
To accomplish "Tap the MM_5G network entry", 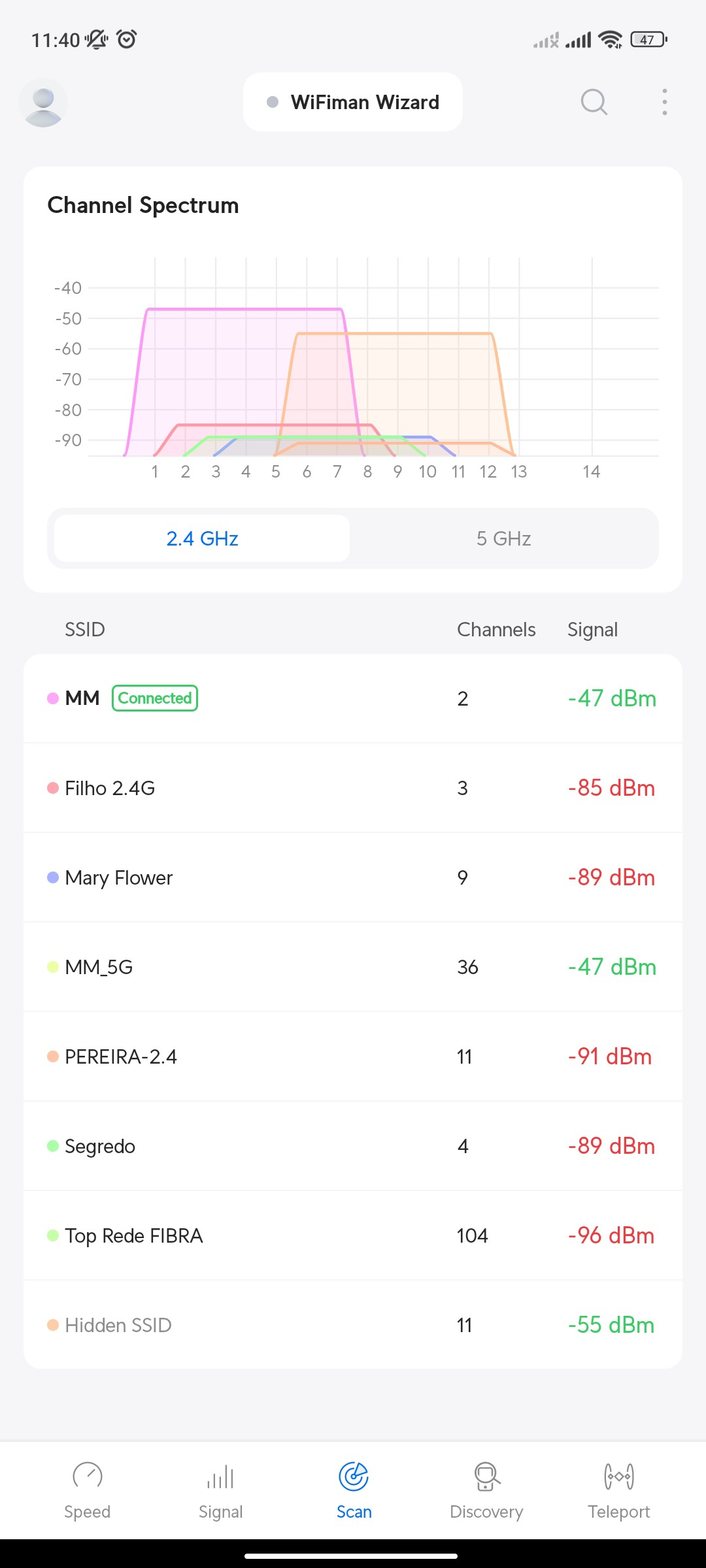I will click(353, 967).
